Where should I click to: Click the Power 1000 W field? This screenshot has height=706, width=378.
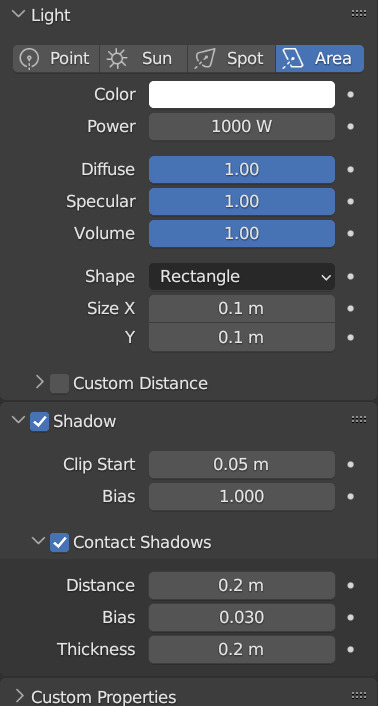click(x=242, y=127)
